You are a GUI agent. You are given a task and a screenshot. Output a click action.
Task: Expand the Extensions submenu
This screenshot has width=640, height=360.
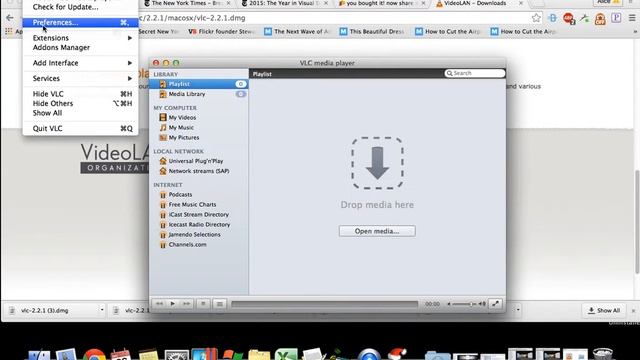pyautogui.click(x=80, y=38)
